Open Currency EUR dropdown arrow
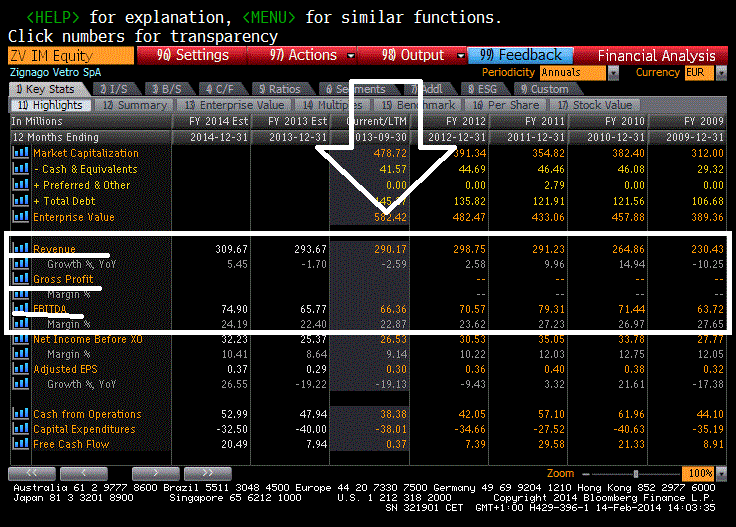Viewport: 736px width, 527px height. [721, 73]
